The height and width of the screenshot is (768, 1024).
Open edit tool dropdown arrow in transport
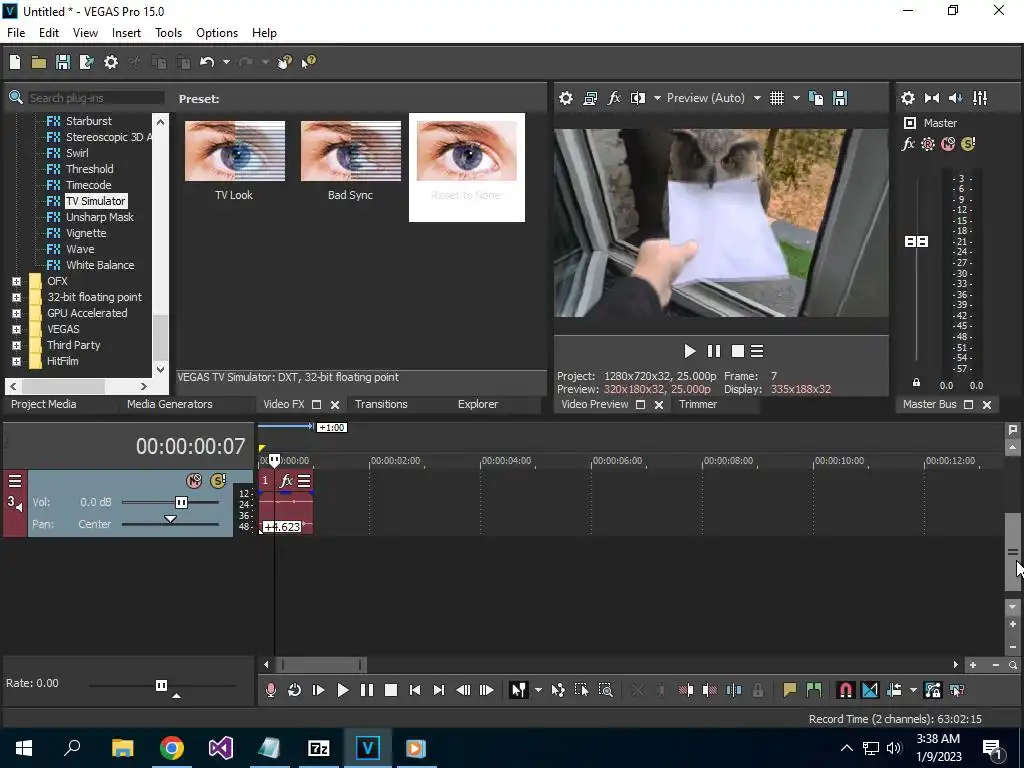tap(538, 690)
